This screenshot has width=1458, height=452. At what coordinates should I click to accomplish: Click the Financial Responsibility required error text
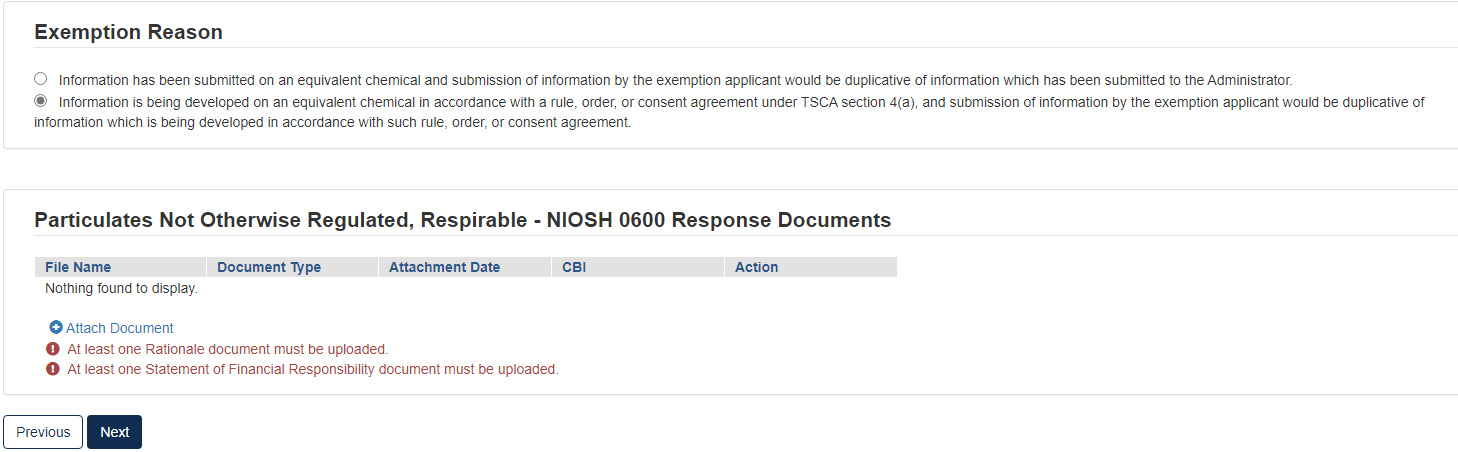(312, 369)
